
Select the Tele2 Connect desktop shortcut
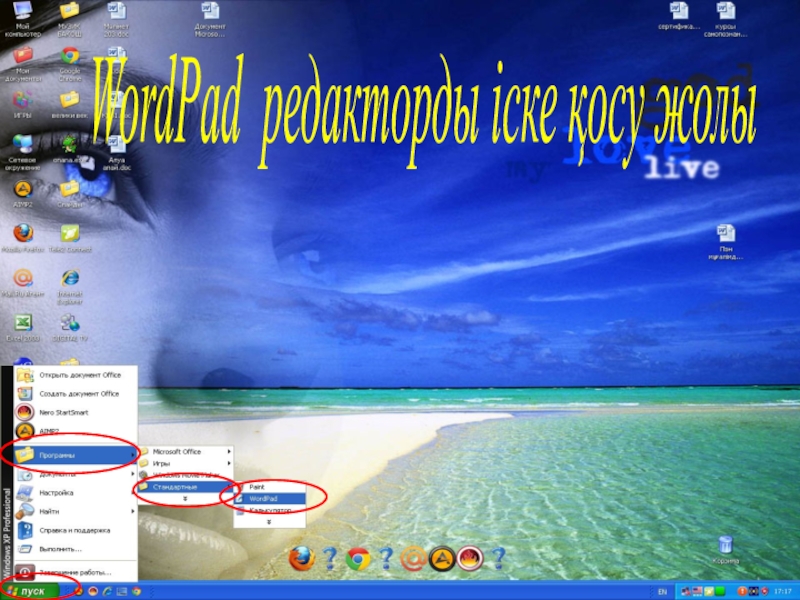(70, 238)
